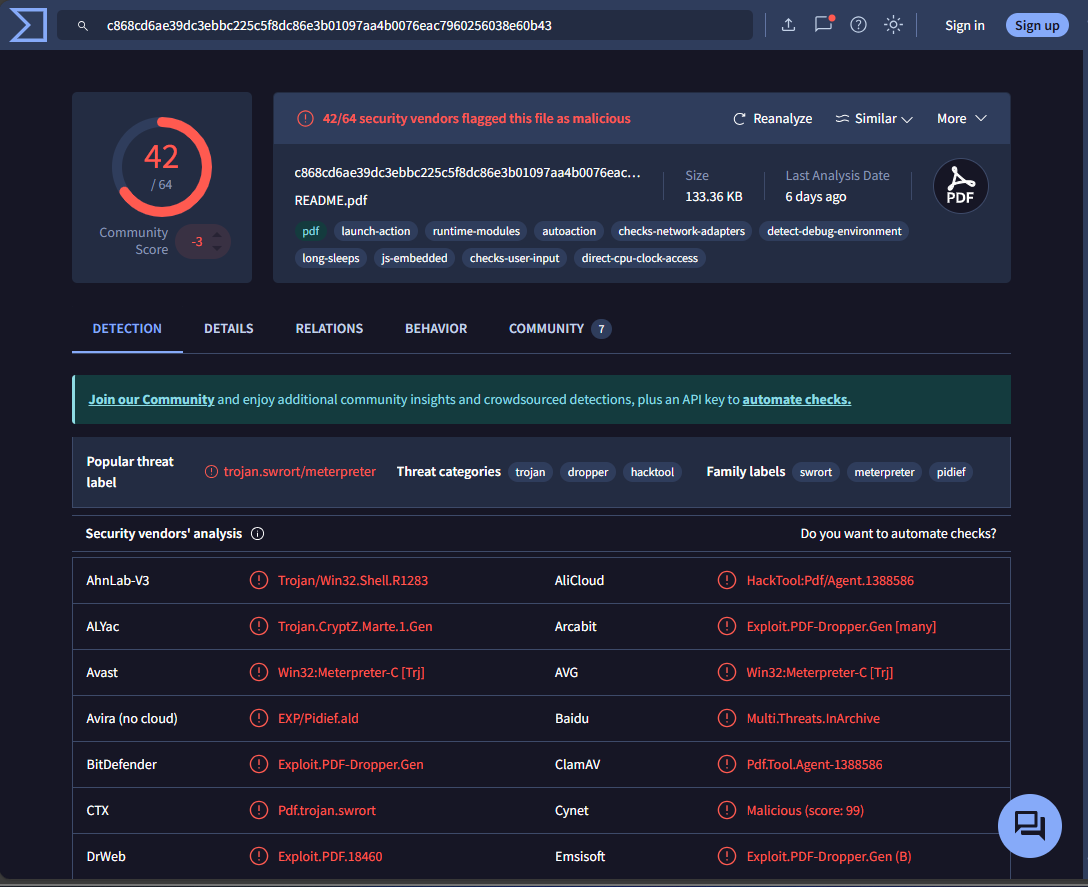Open the More dropdown menu
Image resolution: width=1088 pixels, height=887 pixels.
(x=962, y=119)
